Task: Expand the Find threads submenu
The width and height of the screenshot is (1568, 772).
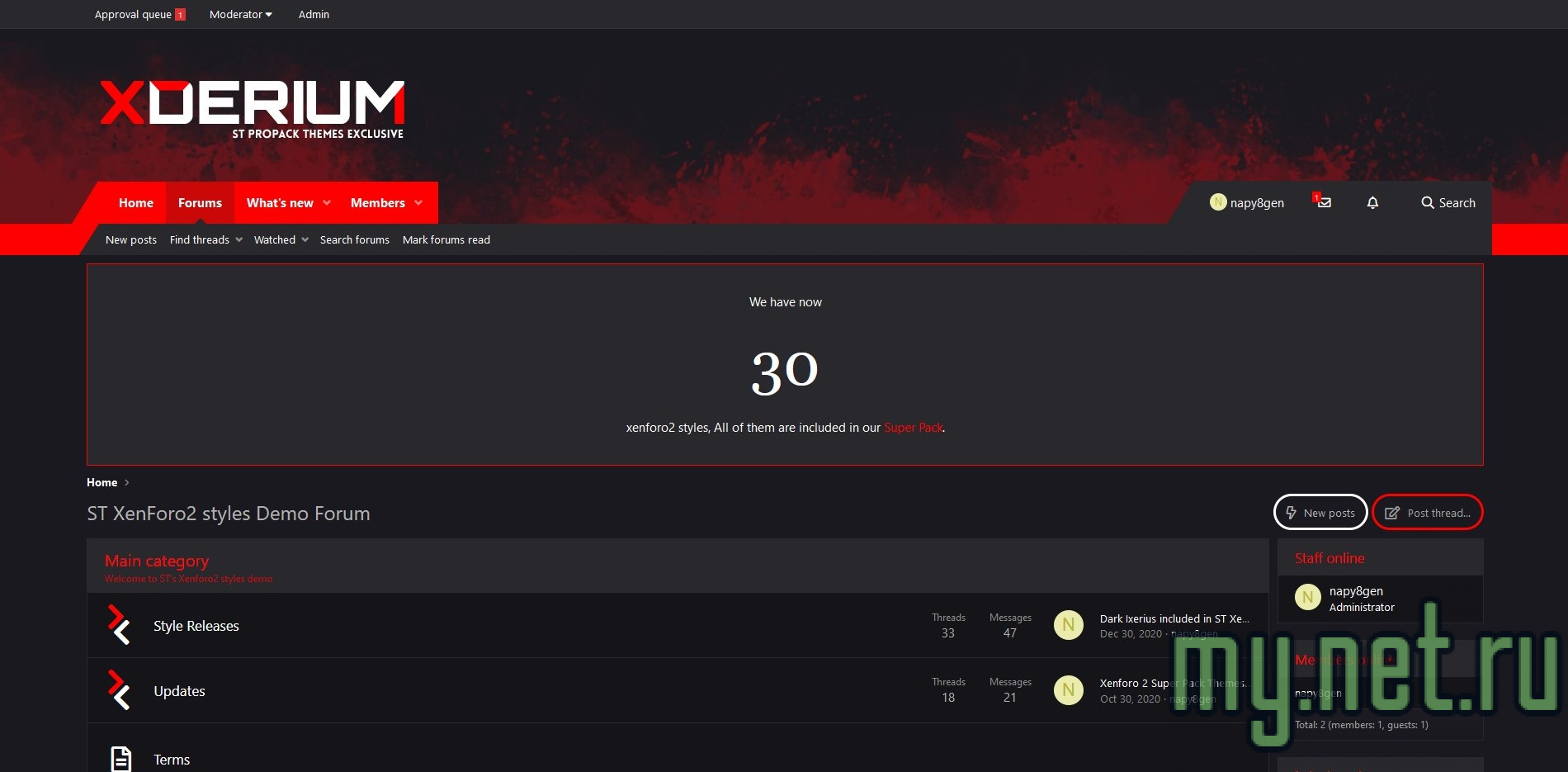Action: pos(239,240)
